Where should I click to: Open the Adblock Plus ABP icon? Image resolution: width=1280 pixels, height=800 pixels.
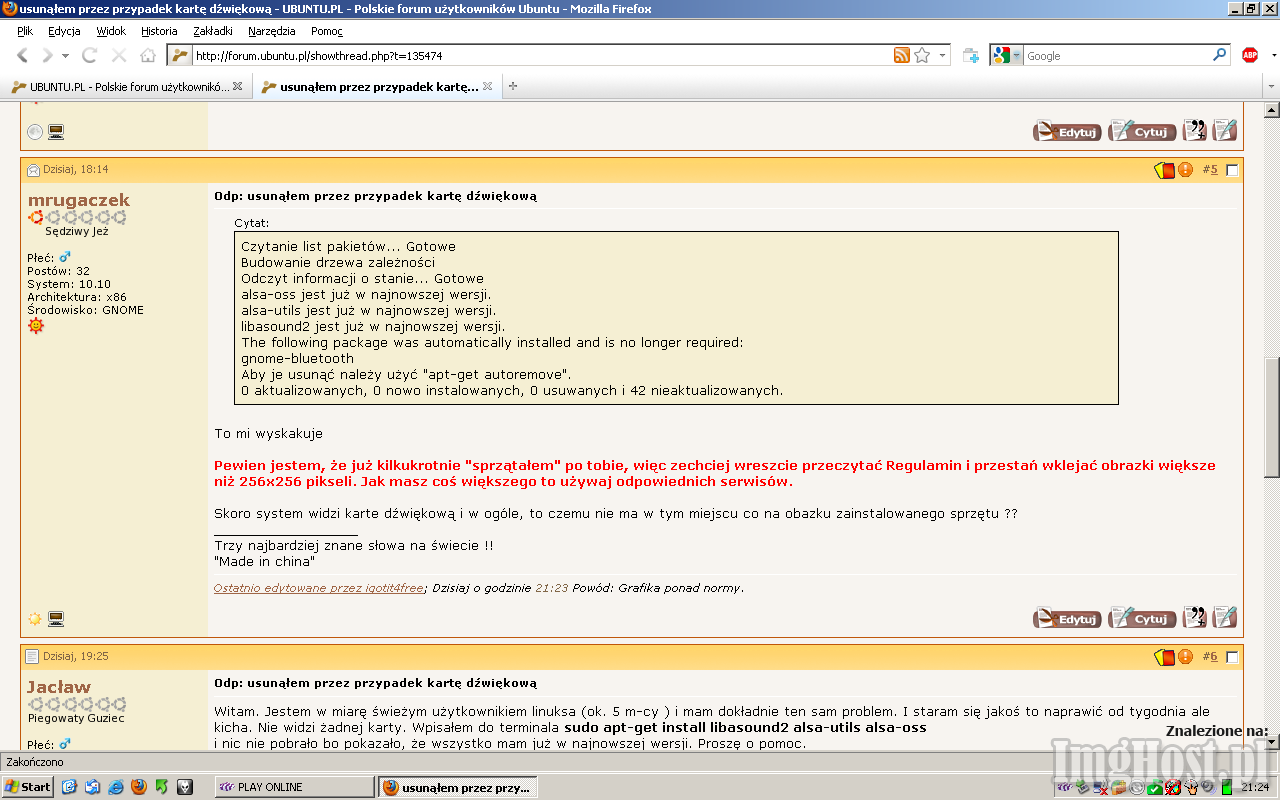[x=1249, y=56]
